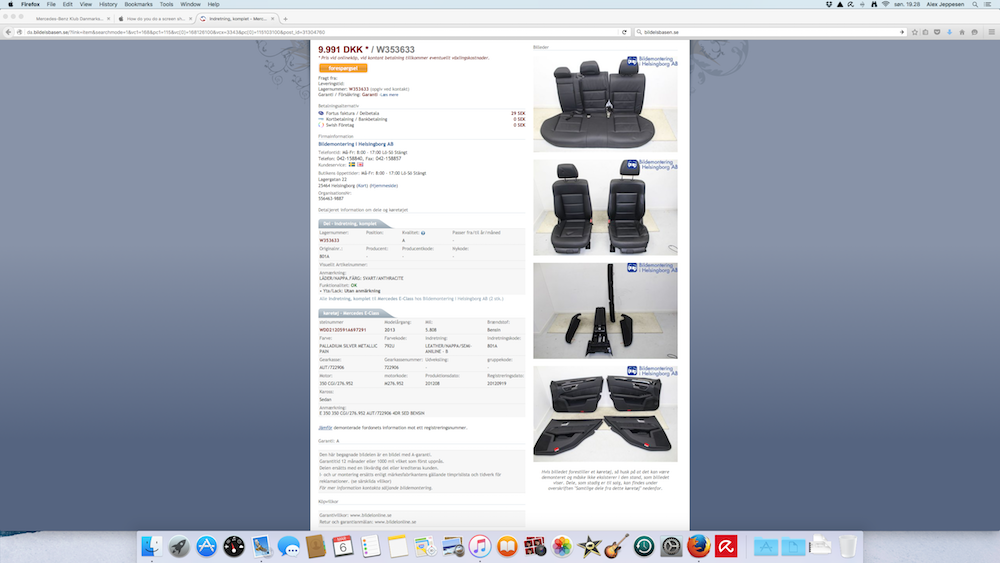
Task: Open Photos from the Dock
Action: [x=562, y=546]
